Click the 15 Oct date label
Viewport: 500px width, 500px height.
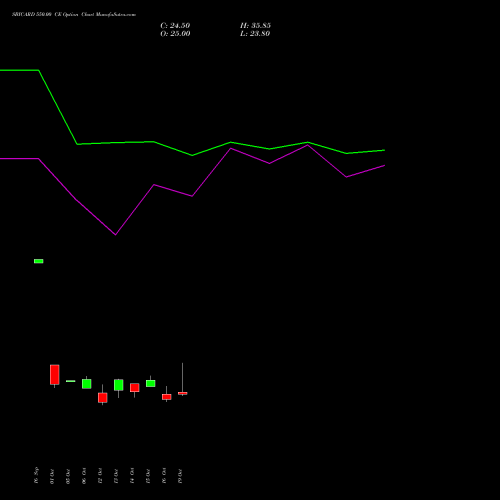click(x=148, y=476)
